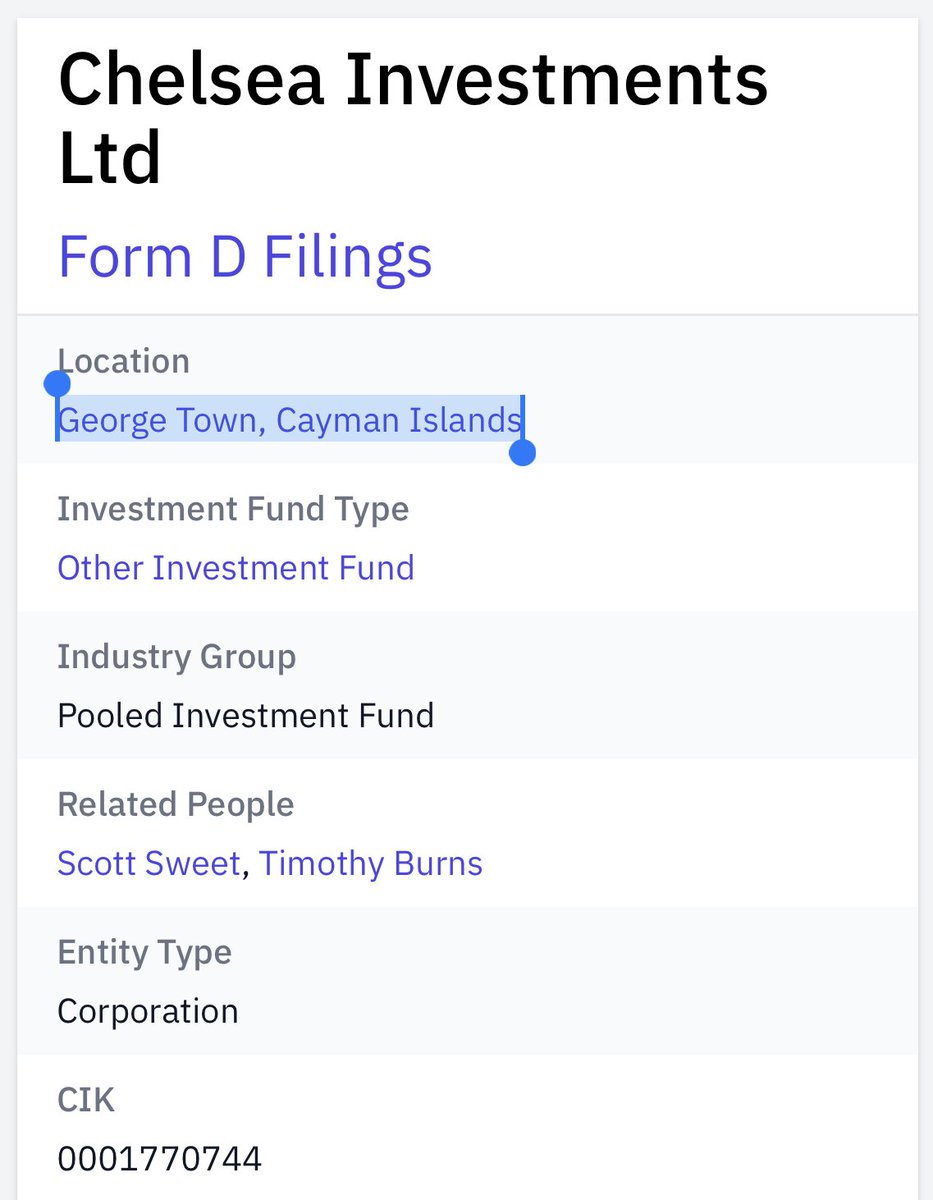Image resolution: width=933 pixels, height=1200 pixels.
Task: Select the CIK number 0001770744
Action: (x=159, y=1159)
